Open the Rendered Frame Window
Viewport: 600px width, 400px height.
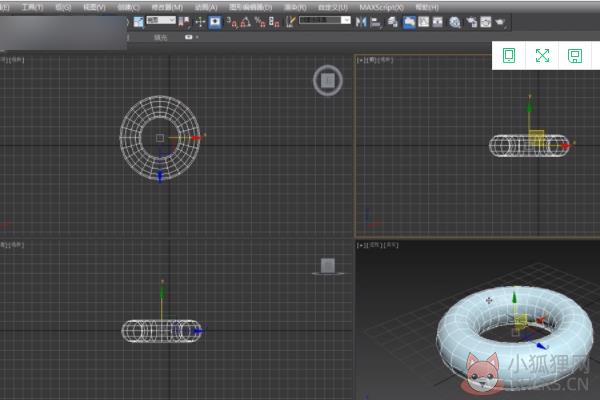click(x=486, y=22)
